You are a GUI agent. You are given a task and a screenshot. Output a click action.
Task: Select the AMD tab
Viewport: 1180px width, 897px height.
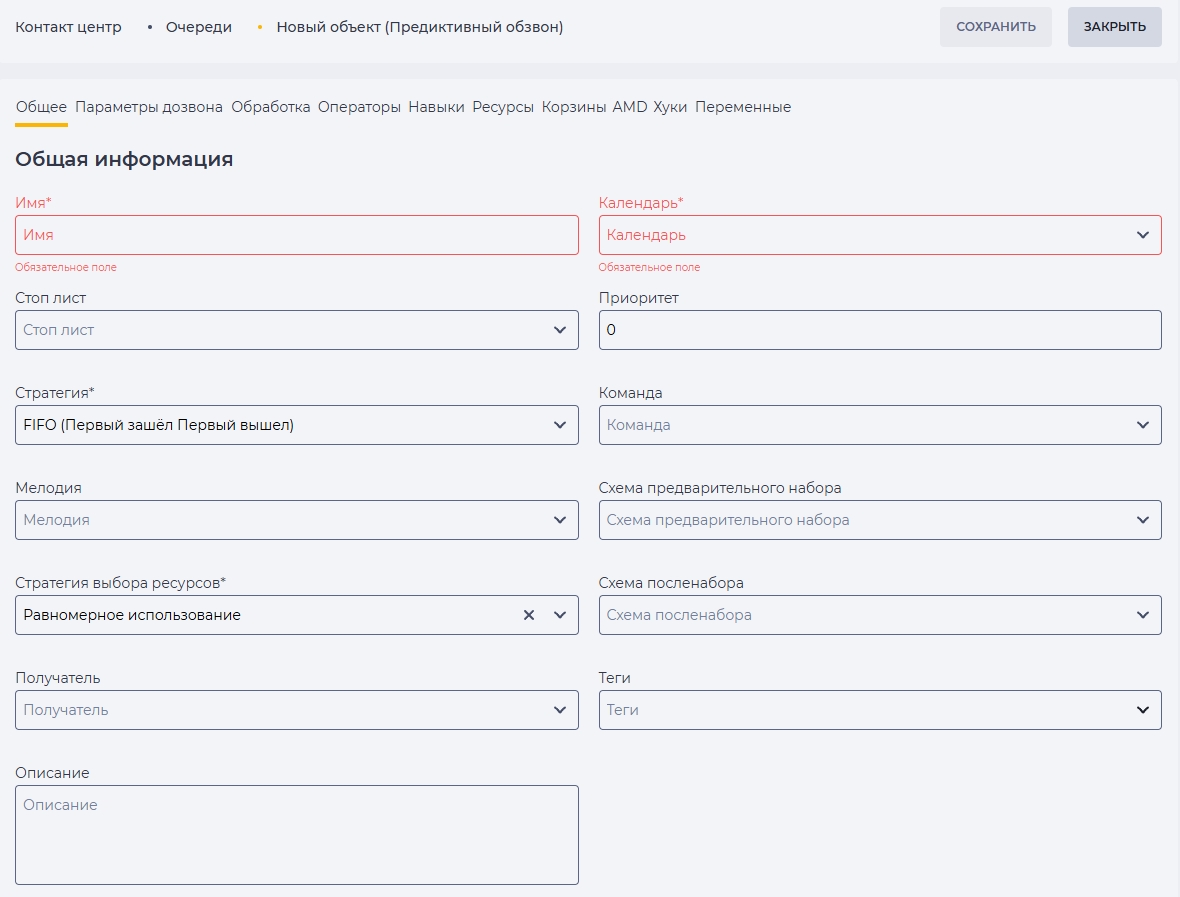click(x=630, y=107)
